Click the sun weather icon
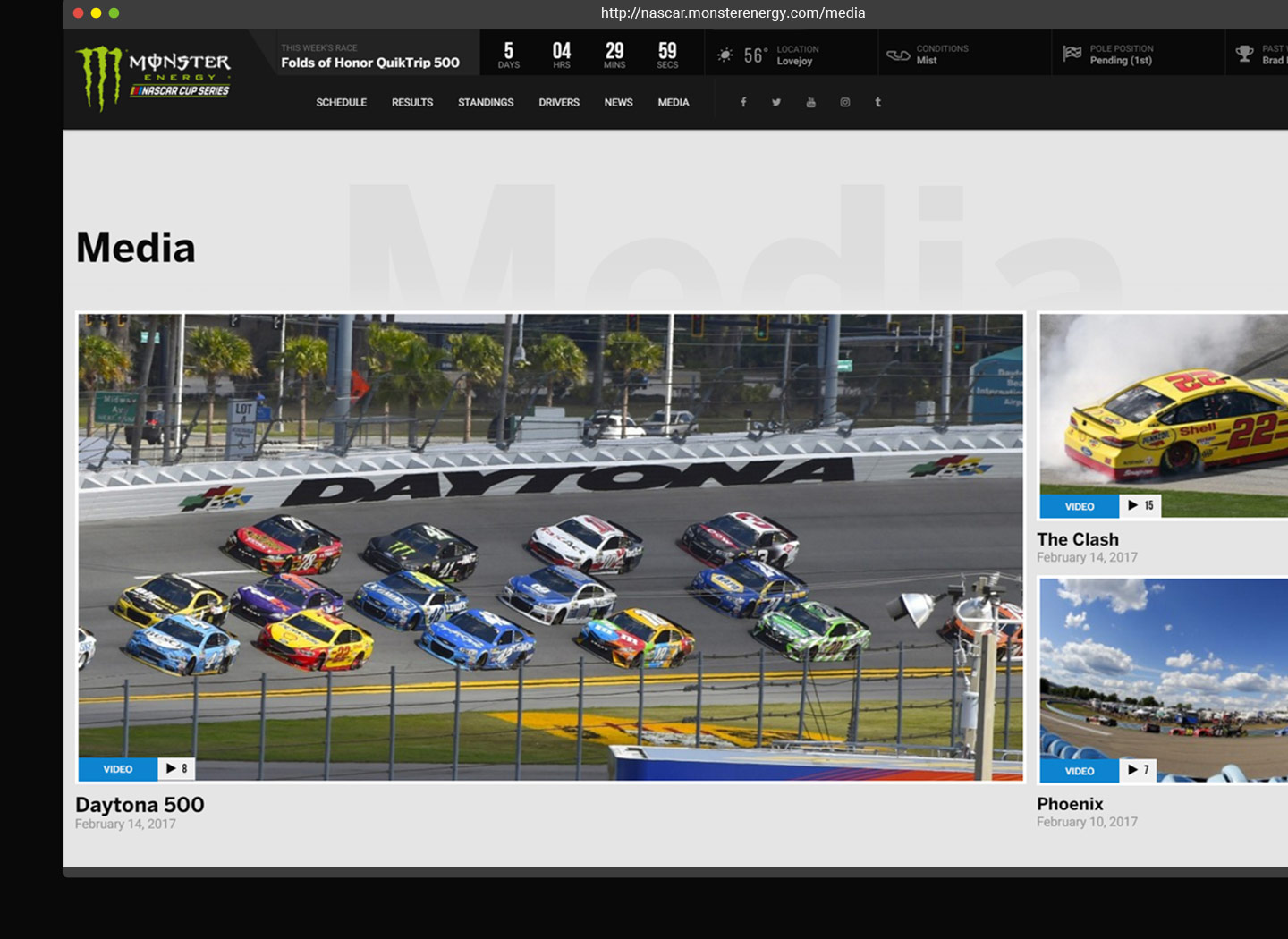This screenshot has height=939, width=1288. (x=725, y=55)
